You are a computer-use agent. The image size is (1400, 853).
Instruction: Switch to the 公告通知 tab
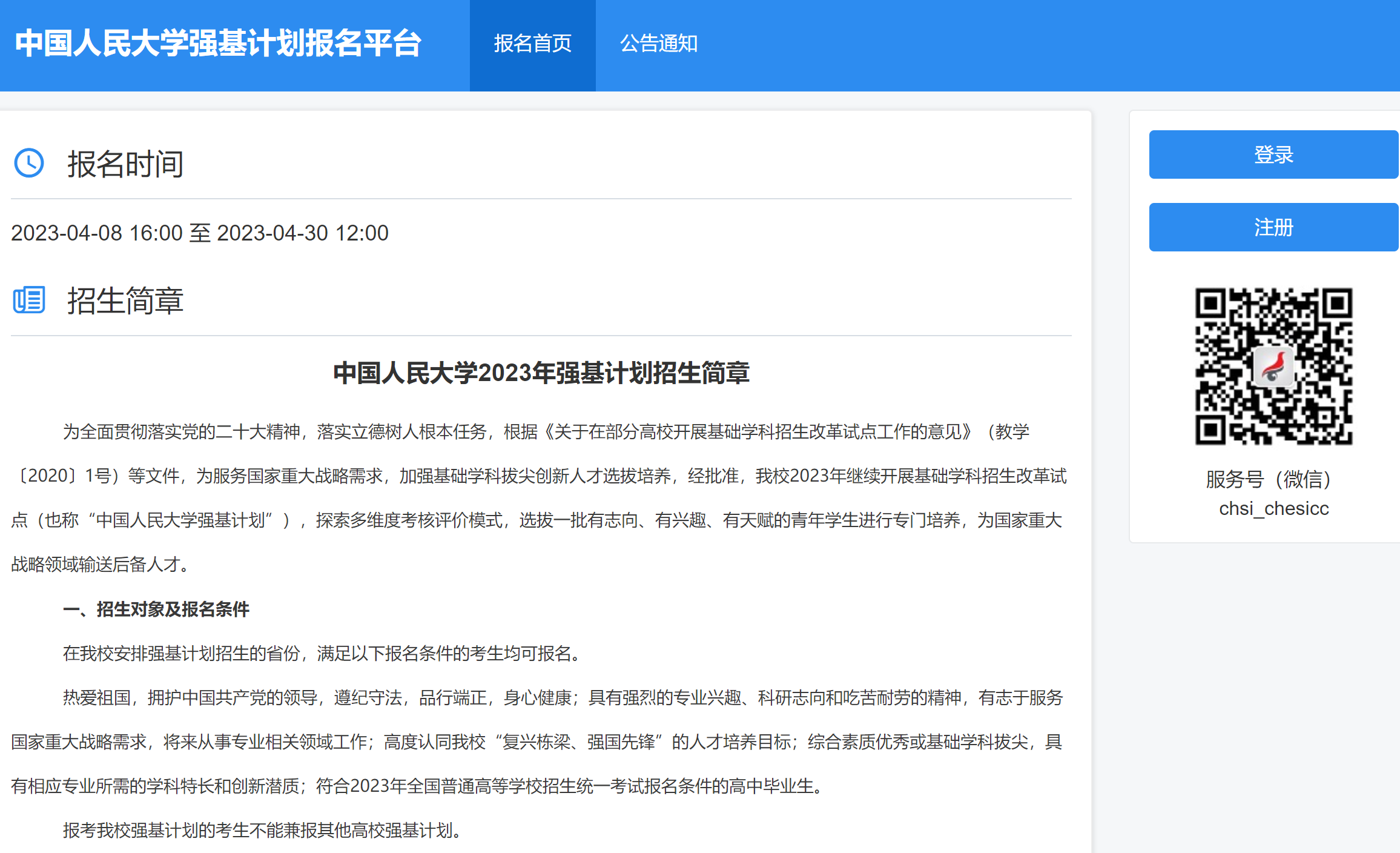[659, 44]
